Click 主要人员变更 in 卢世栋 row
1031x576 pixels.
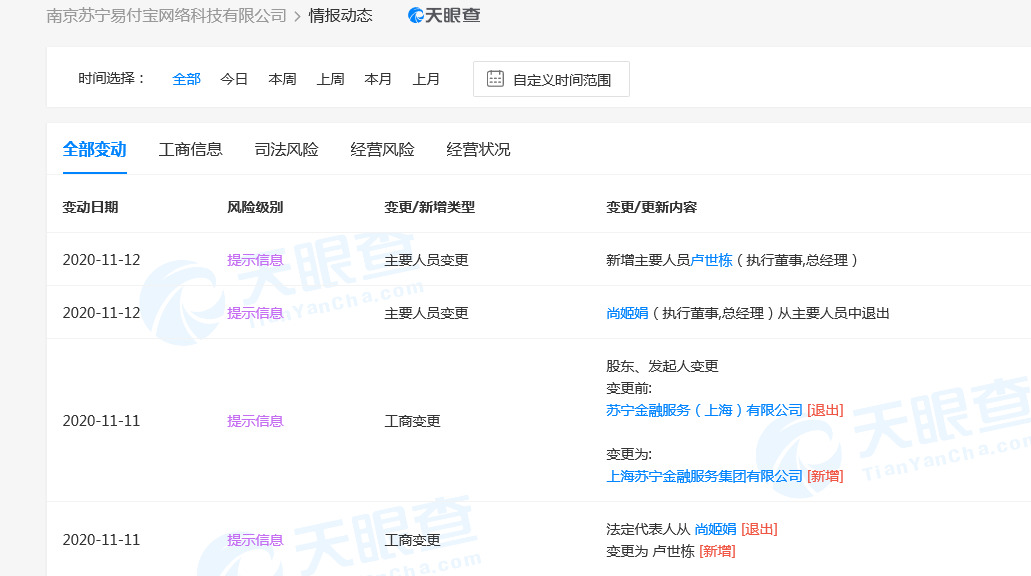click(426, 260)
